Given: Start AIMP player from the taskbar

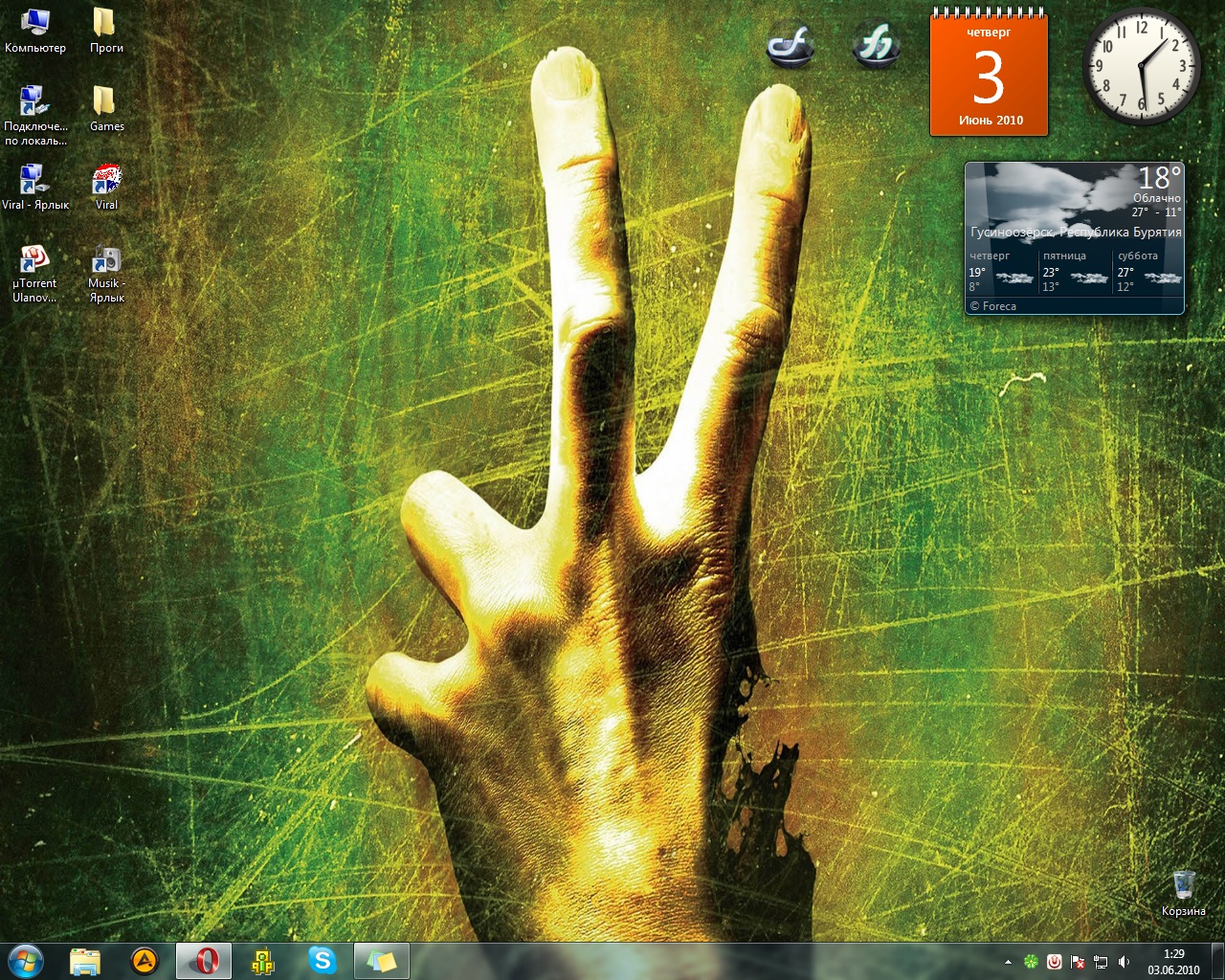Looking at the screenshot, I should [142, 961].
